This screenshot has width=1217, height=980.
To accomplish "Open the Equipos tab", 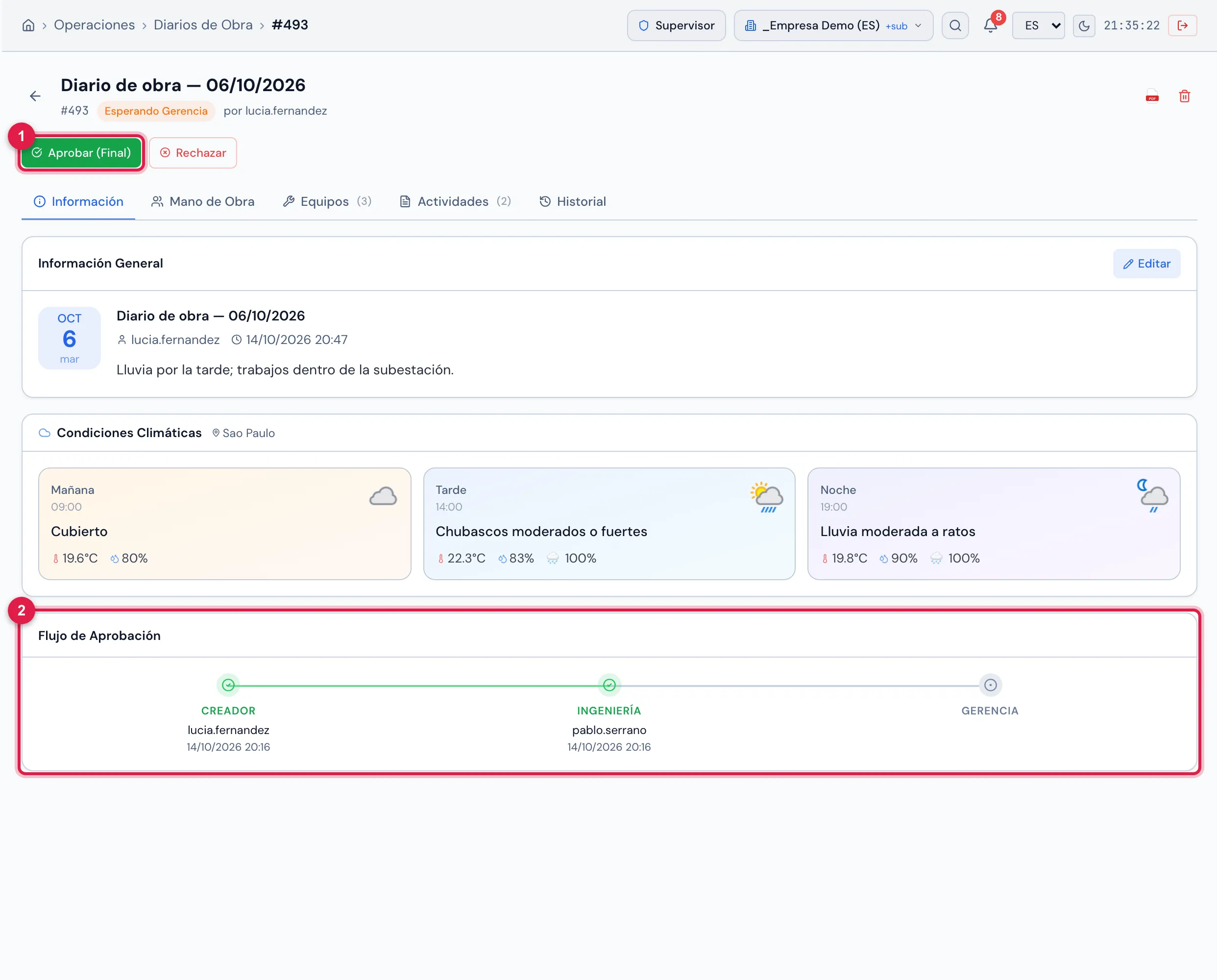I will tap(327, 201).
